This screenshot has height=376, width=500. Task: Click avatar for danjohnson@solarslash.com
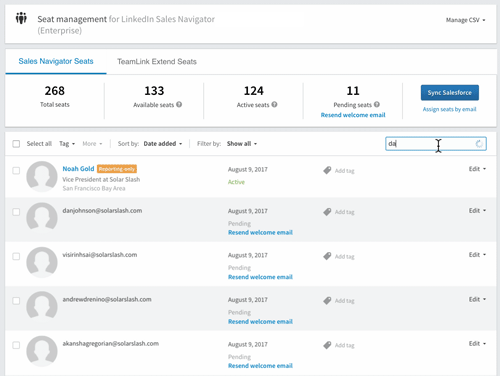(x=42, y=217)
